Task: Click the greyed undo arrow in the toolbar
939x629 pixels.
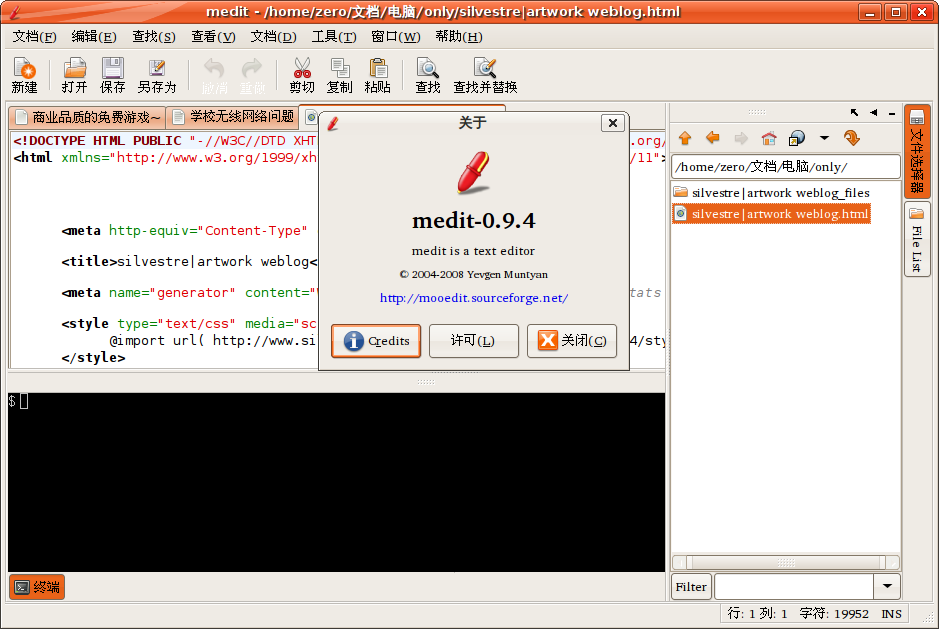Action: [214, 75]
